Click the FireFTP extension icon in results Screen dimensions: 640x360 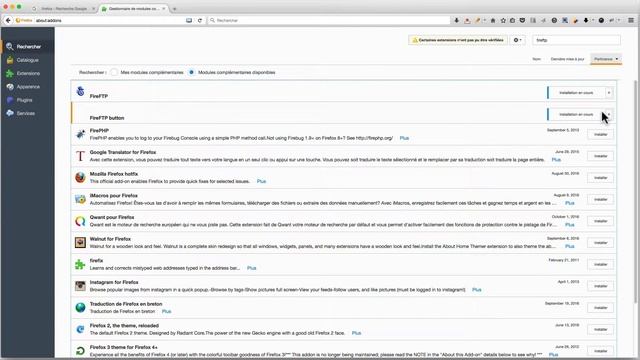(80, 91)
